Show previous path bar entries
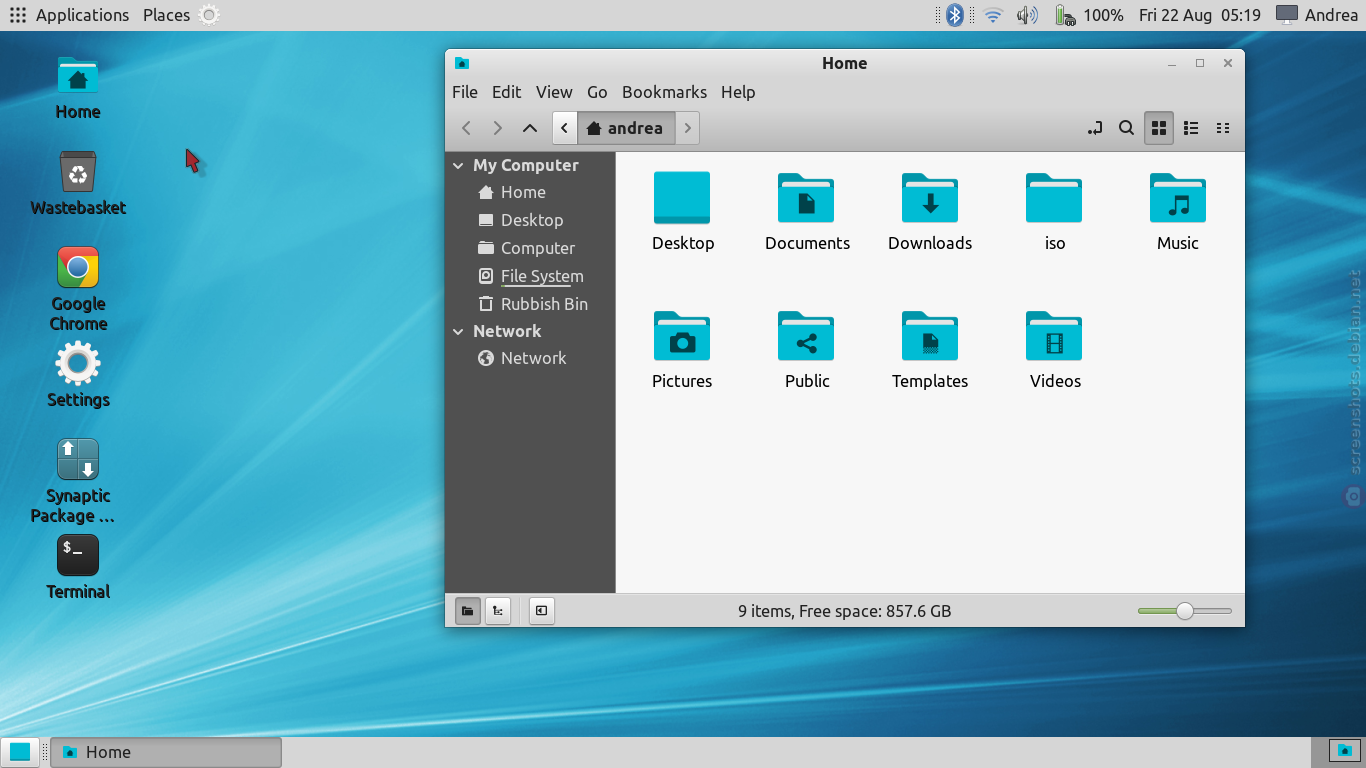The image size is (1366, 768). (565, 128)
